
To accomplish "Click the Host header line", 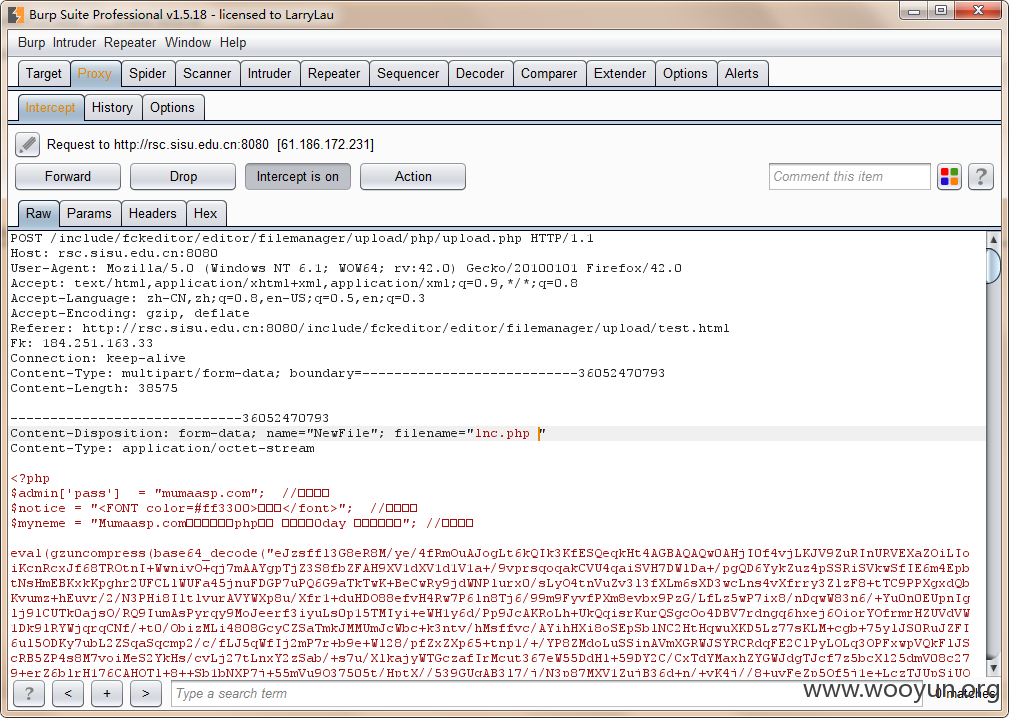I will pyautogui.click(x=114, y=253).
